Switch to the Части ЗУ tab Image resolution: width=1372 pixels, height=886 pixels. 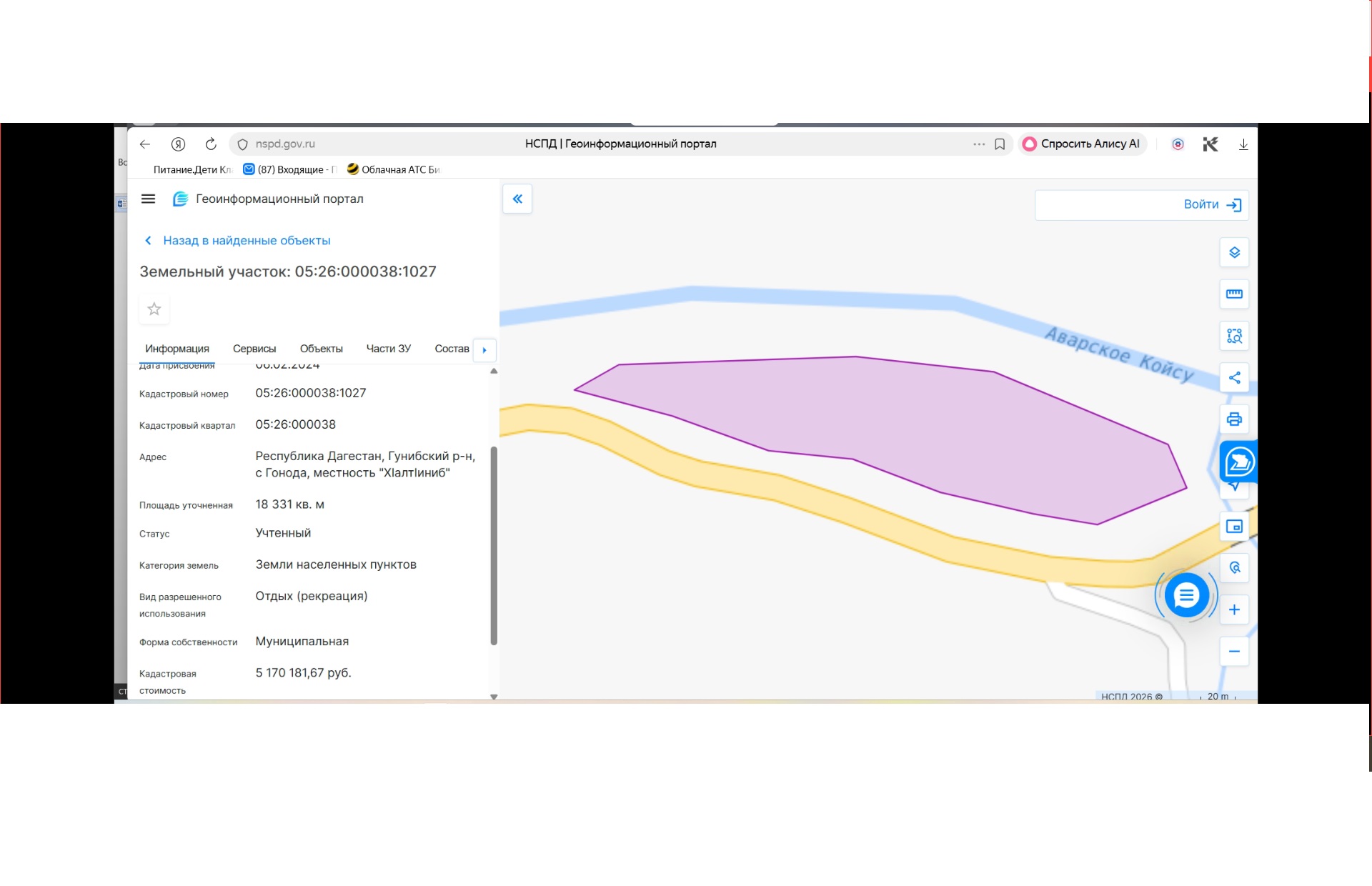(389, 349)
